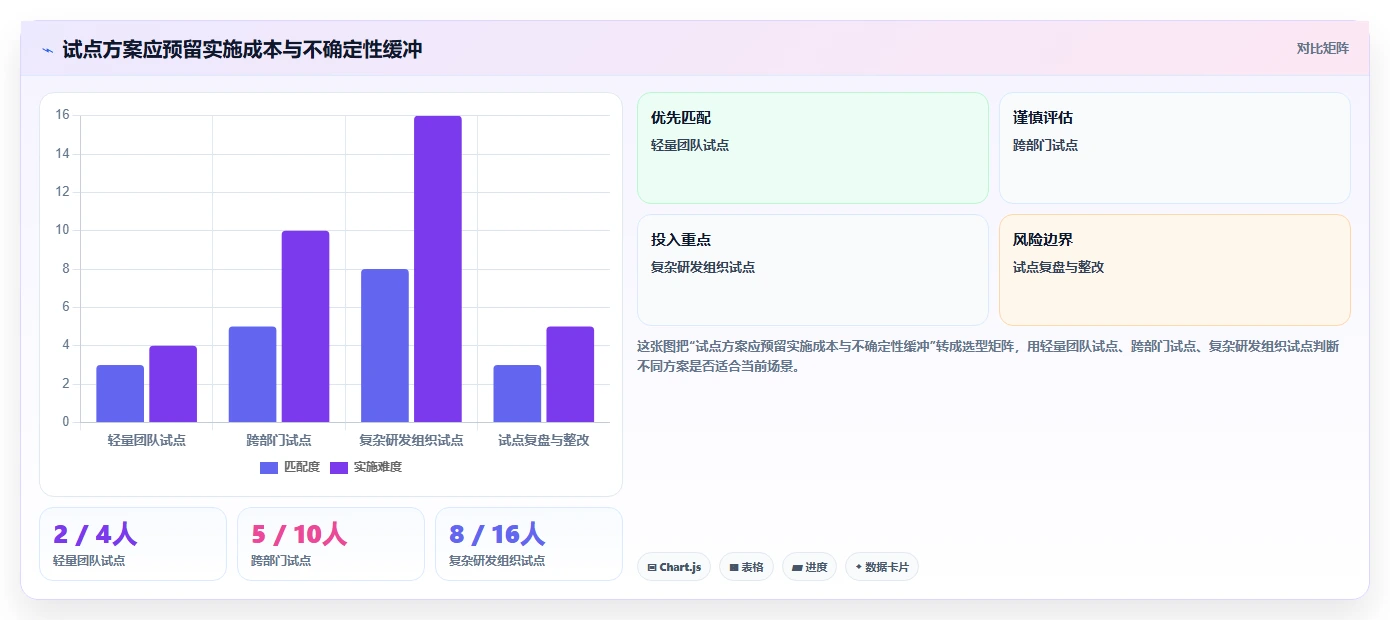1390x620 pixels.
Task: Click the 数据卡片 tag sparkle icon
Action: coord(859,567)
